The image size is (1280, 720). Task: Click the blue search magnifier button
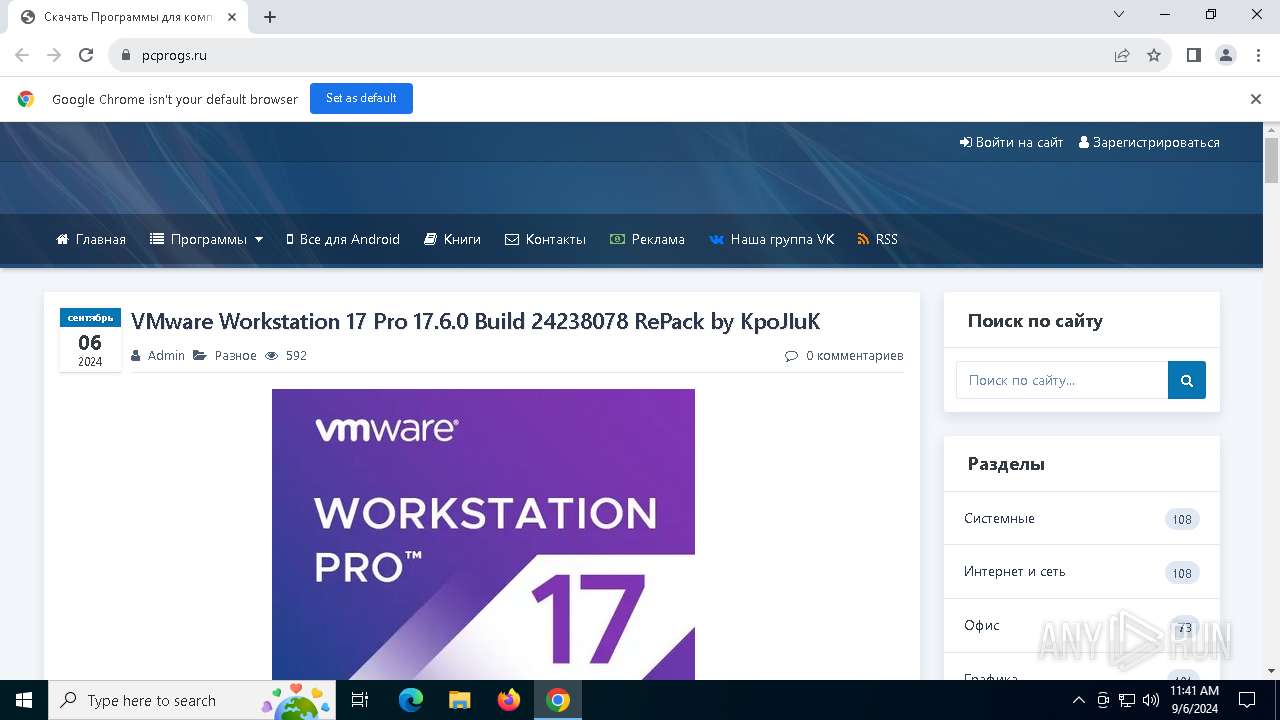tap(1187, 380)
